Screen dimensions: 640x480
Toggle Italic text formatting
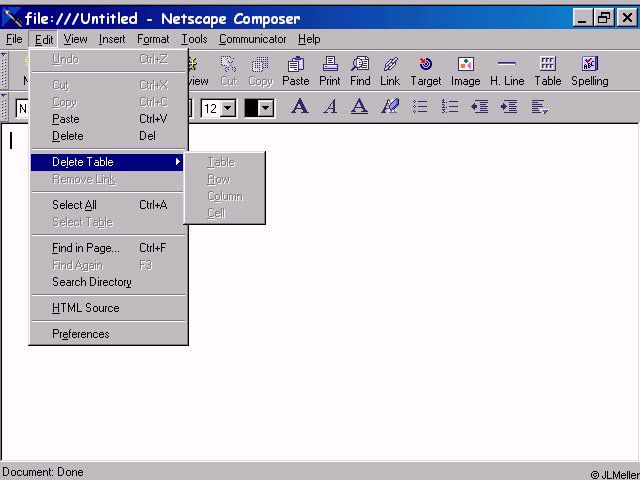tap(330, 107)
